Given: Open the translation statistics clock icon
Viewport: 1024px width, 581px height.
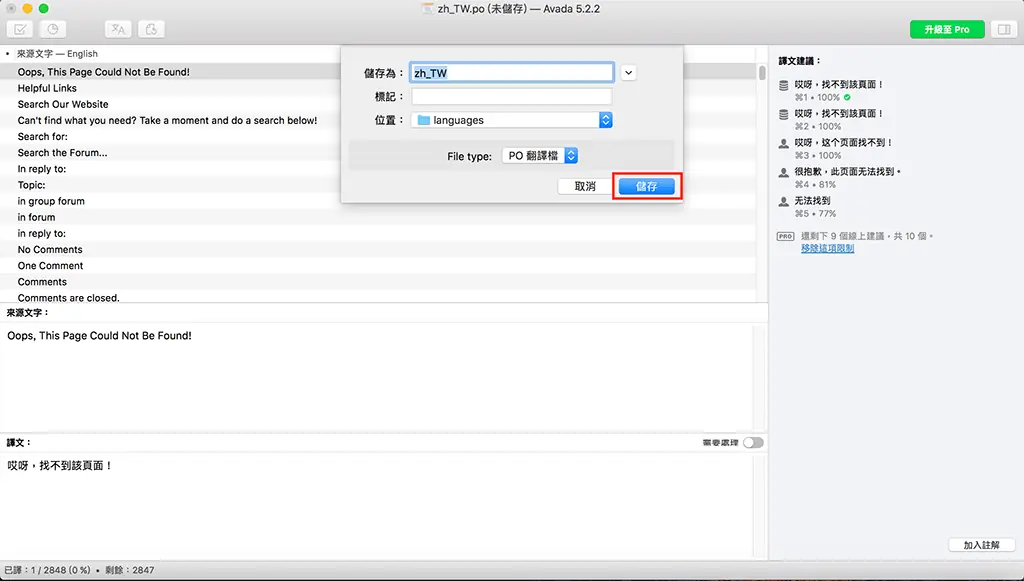Looking at the screenshot, I should [x=53, y=29].
